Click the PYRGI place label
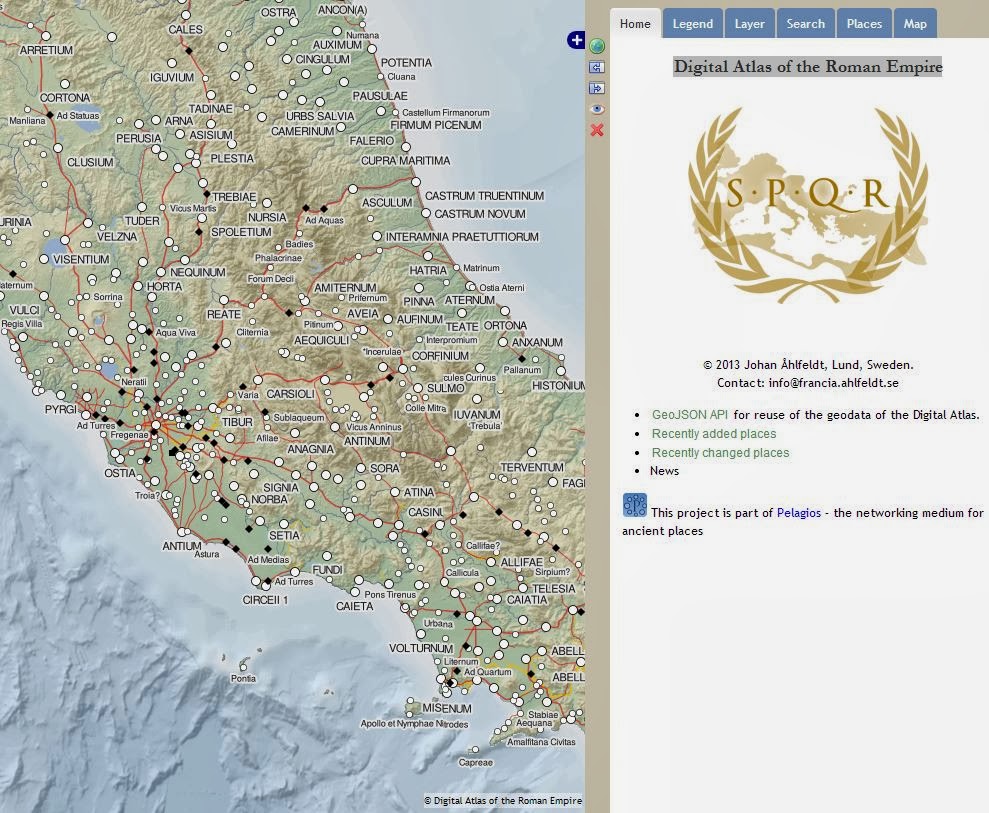 coord(61,409)
